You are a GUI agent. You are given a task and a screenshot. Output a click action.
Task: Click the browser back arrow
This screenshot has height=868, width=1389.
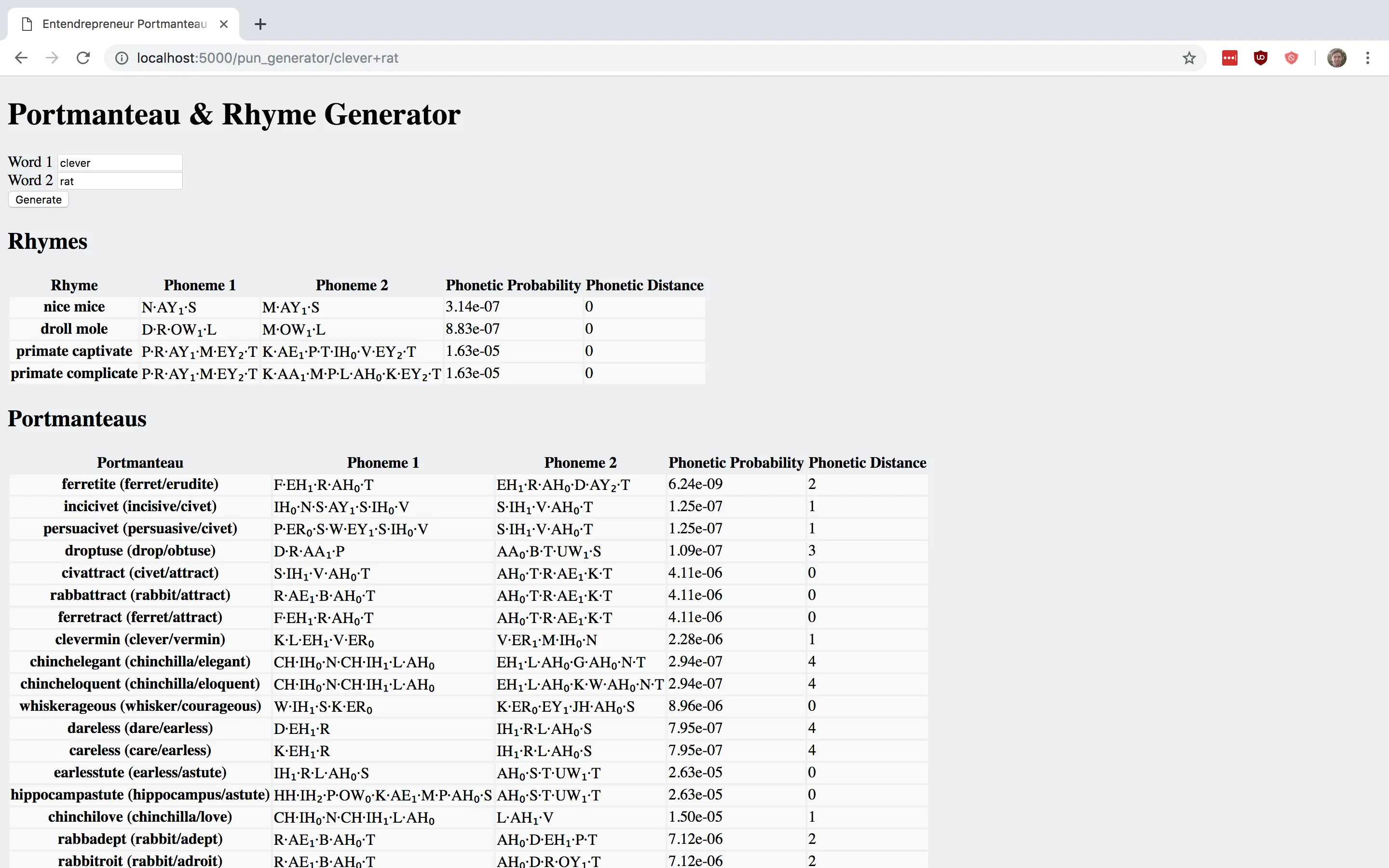tap(21, 58)
